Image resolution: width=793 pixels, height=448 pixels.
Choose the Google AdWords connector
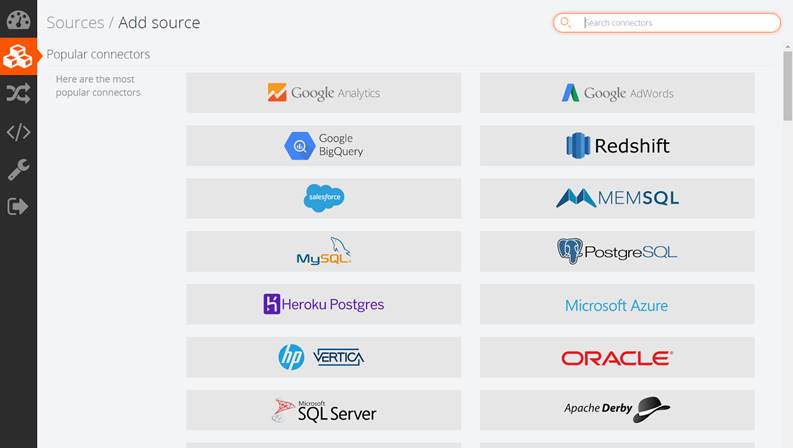[x=617, y=93]
